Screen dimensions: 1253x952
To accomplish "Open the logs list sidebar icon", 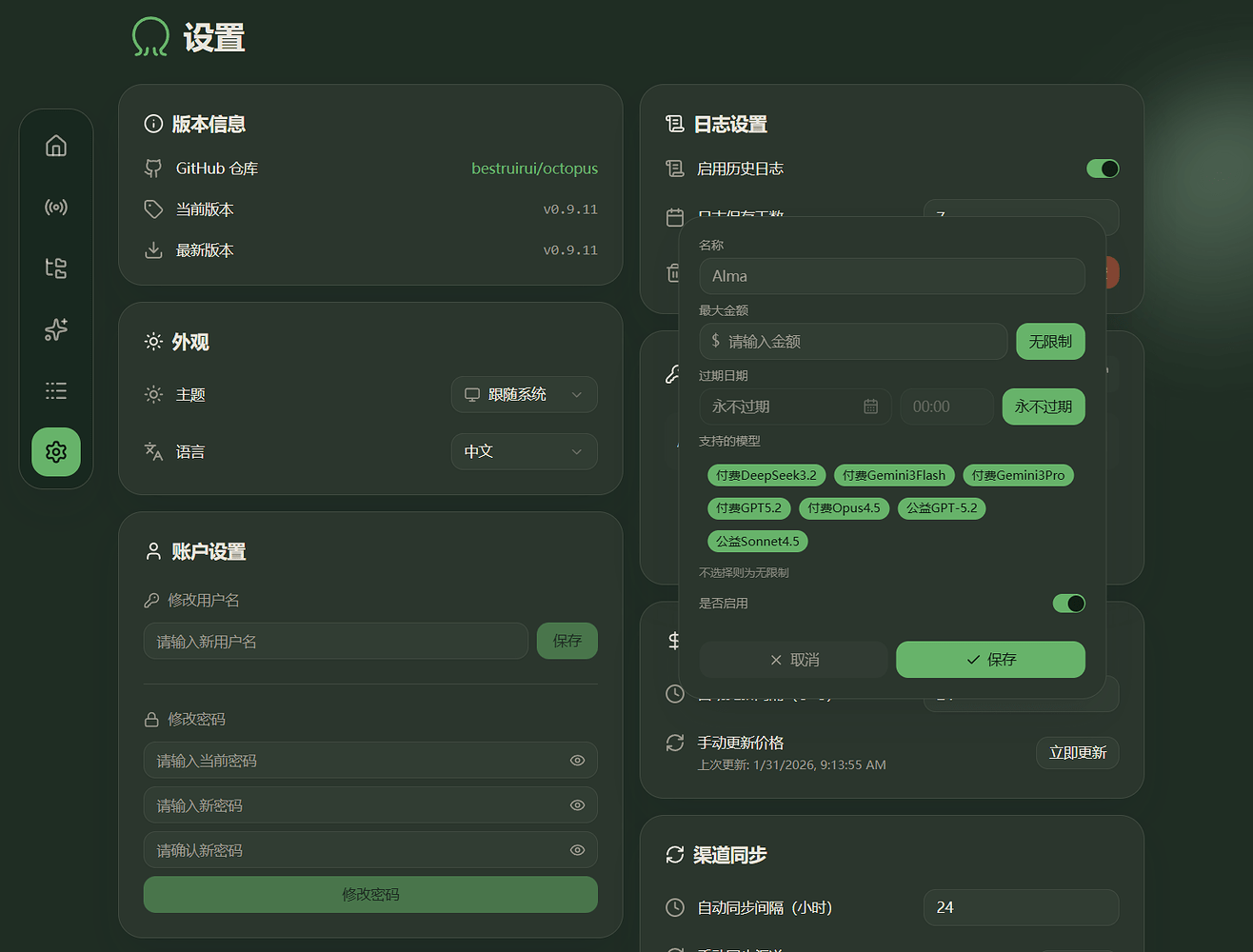I will [56, 390].
